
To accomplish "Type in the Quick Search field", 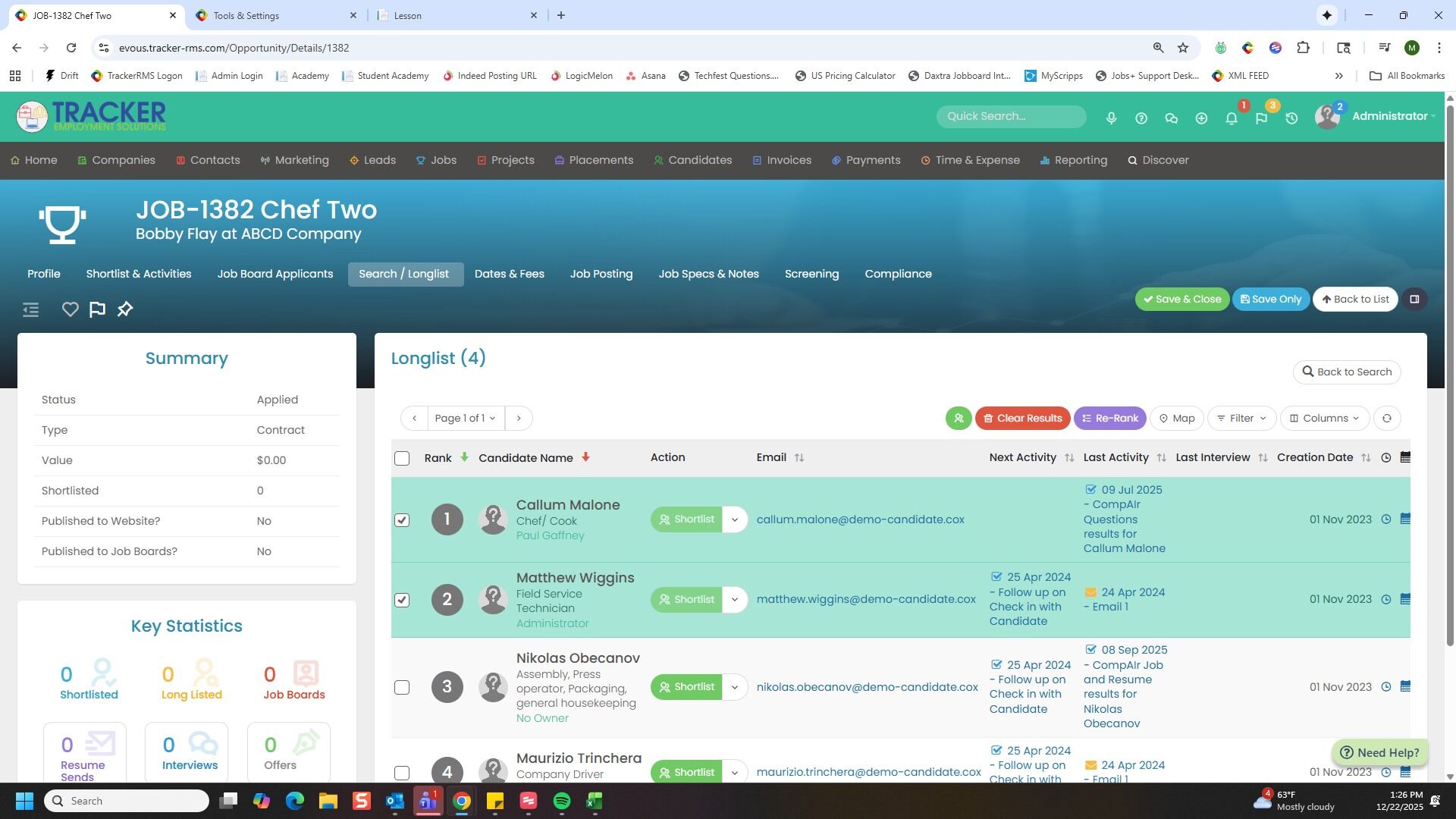I will point(1010,117).
